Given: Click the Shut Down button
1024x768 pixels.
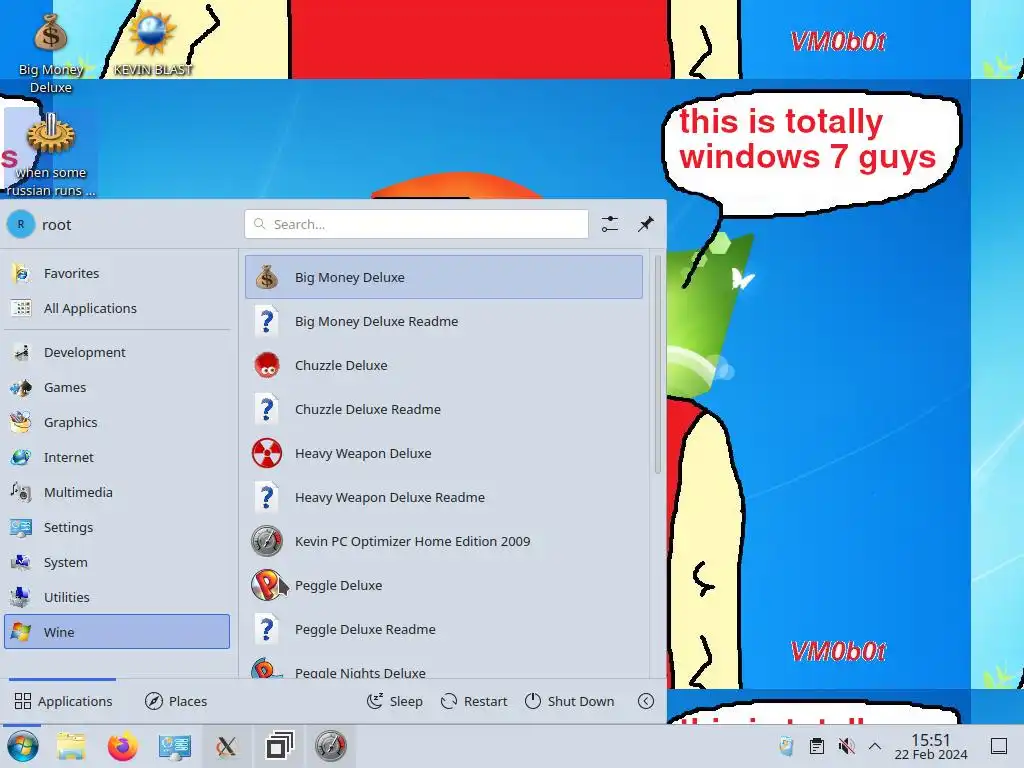Looking at the screenshot, I should tap(569, 701).
